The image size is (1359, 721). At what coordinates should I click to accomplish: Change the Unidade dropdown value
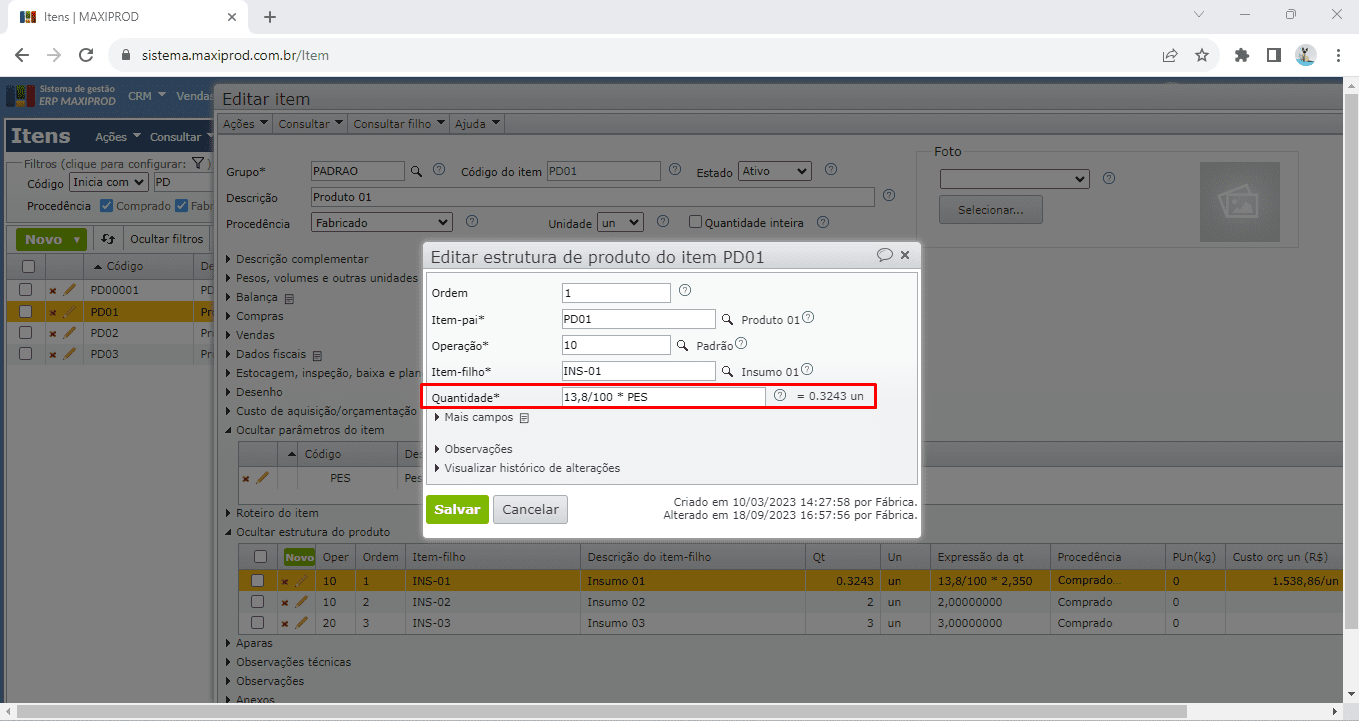tap(620, 222)
